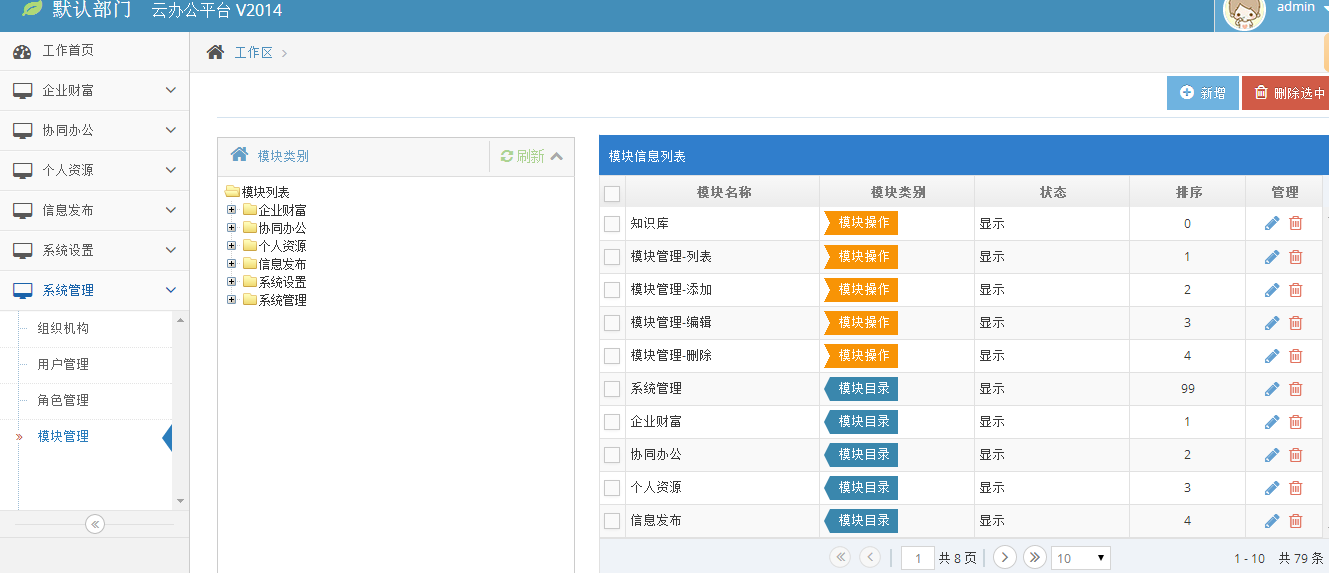This screenshot has width=1329, height=573.
Task: Expand the 协同办公 sidebar menu
Action: [94, 131]
